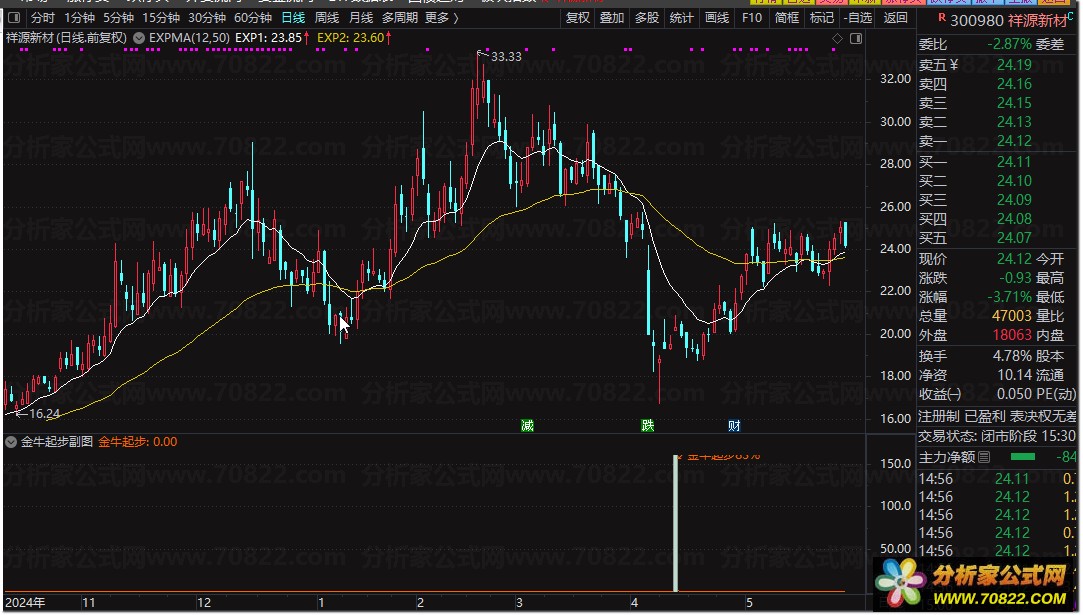Select the 5分钟 period tab
The image size is (1083, 615).
coord(118,17)
